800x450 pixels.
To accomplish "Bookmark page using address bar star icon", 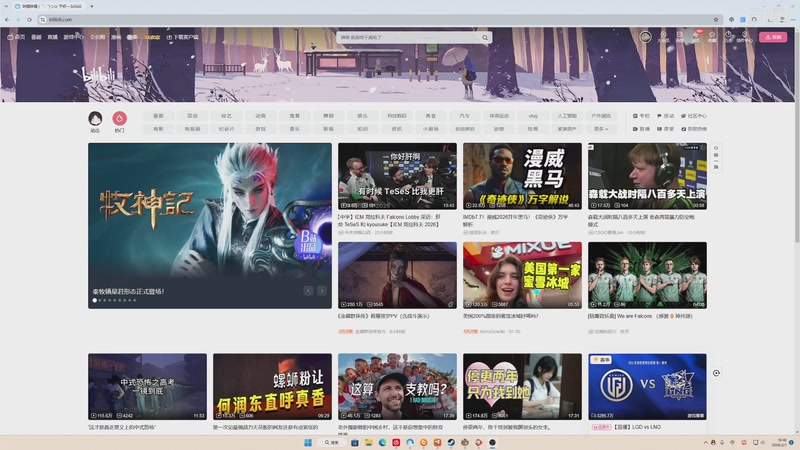I will click(716, 19).
